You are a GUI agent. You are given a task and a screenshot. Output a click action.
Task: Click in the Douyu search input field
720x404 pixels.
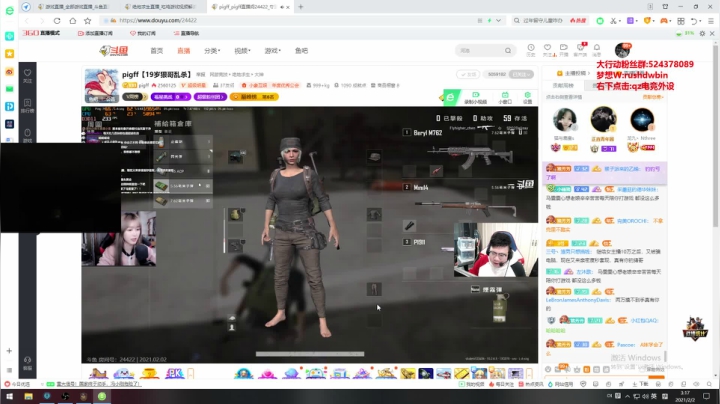click(x=480, y=50)
